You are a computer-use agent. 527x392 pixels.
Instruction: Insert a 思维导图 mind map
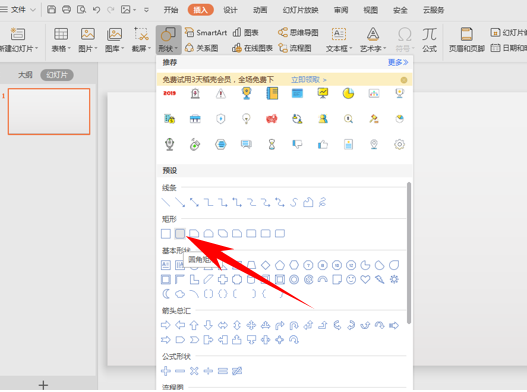coord(298,33)
